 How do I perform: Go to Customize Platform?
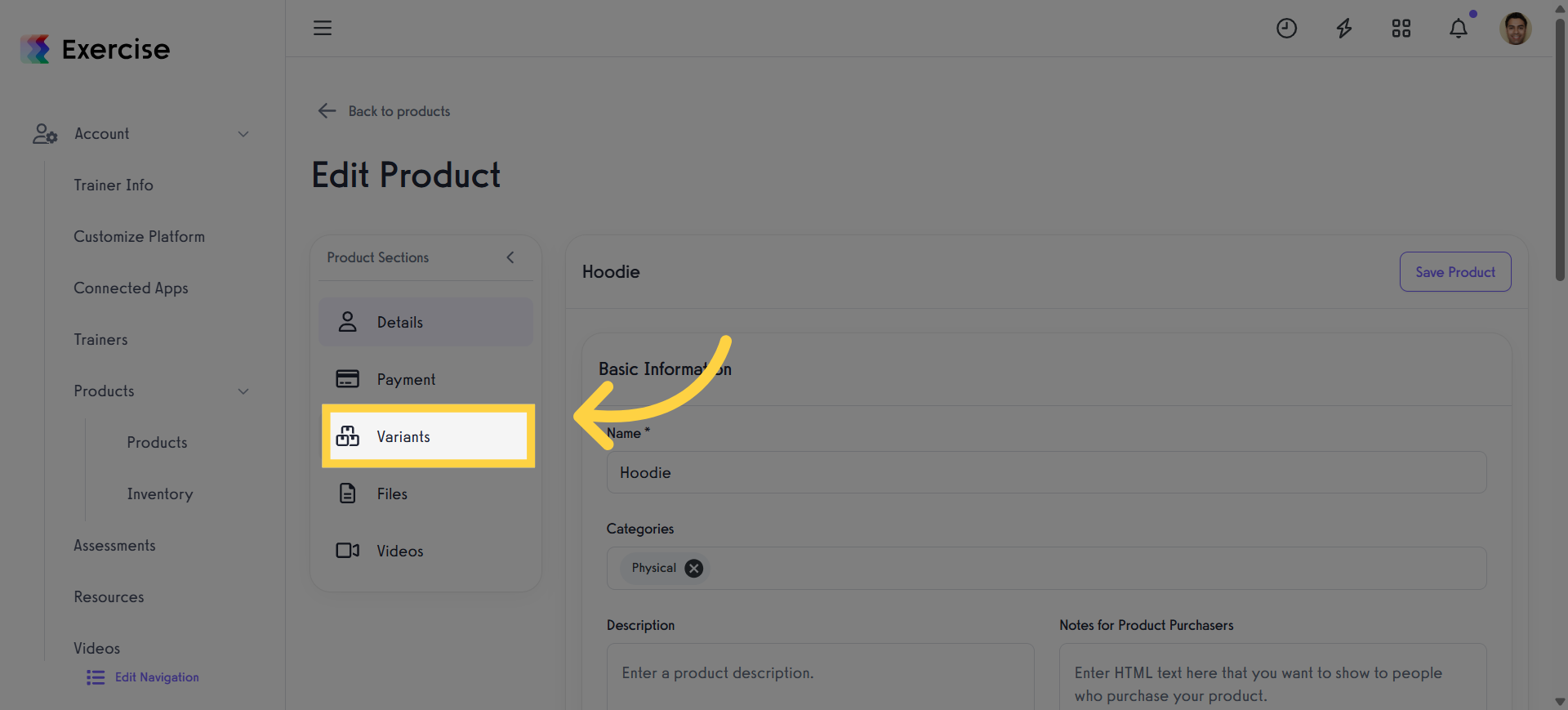point(140,237)
